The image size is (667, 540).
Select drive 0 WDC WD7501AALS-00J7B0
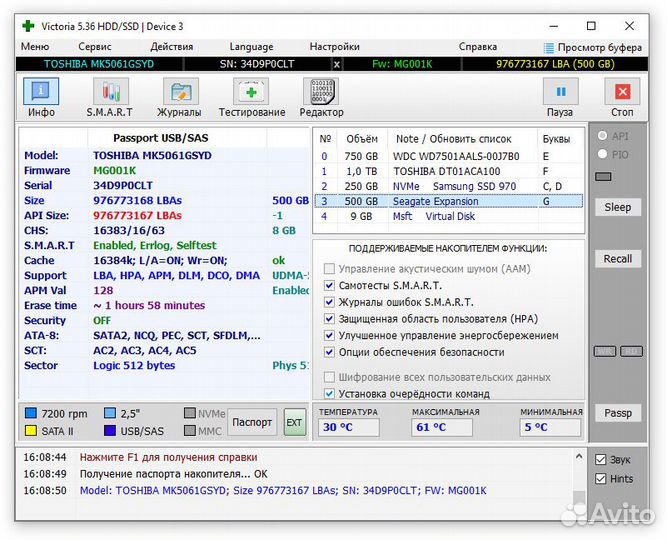[x=449, y=156]
